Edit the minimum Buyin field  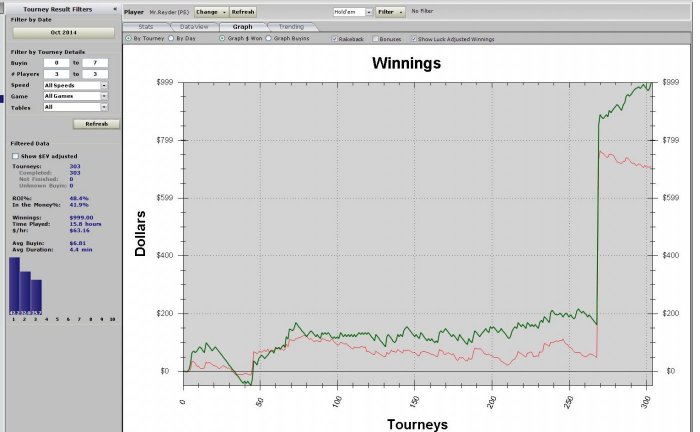[x=56, y=63]
